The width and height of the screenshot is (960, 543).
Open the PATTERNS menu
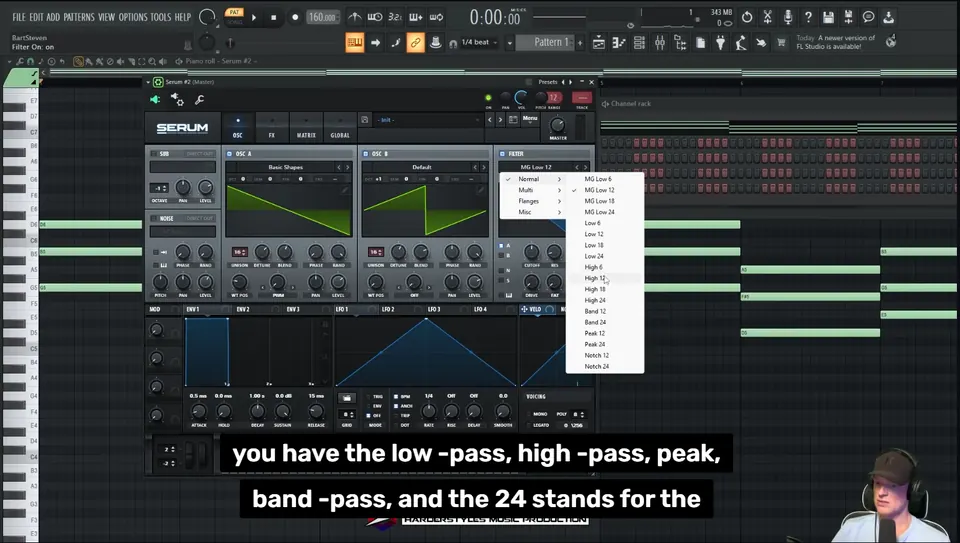click(x=79, y=17)
